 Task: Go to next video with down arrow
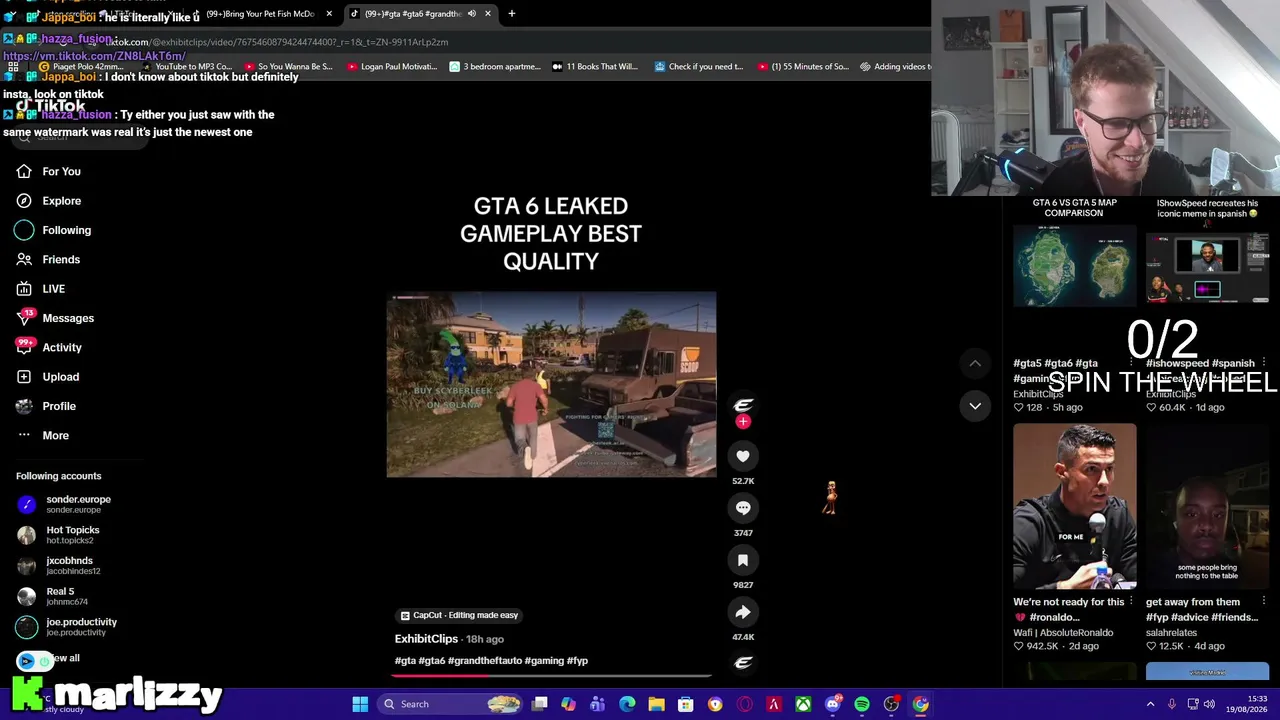pyautogui.click(x=975, y=406)
